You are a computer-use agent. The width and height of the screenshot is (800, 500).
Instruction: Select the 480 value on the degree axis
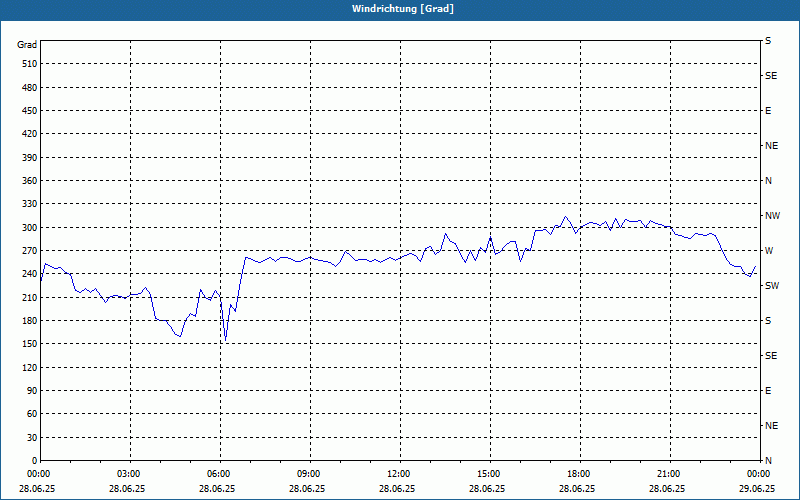pyautogui.click(x=29, y=87)
